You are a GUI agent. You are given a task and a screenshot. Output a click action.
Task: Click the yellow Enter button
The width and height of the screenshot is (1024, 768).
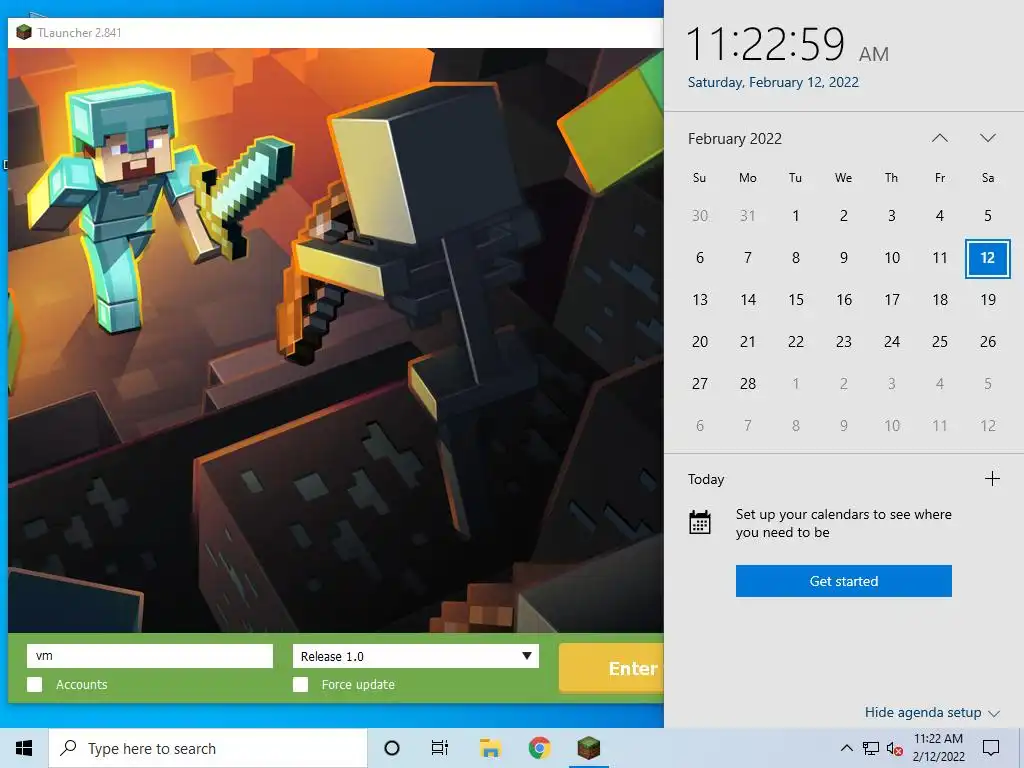coord(611,668)
